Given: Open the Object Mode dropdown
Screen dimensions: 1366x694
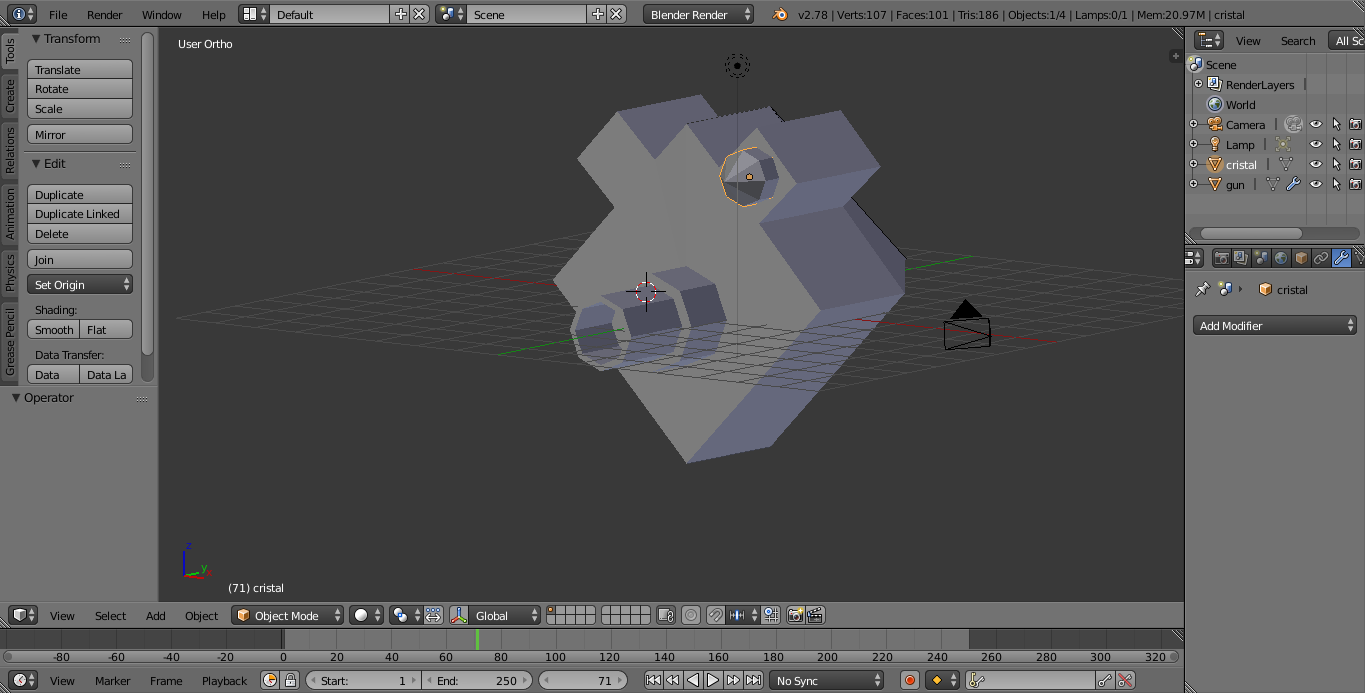Looking at the screenshot, I should 288,616.
